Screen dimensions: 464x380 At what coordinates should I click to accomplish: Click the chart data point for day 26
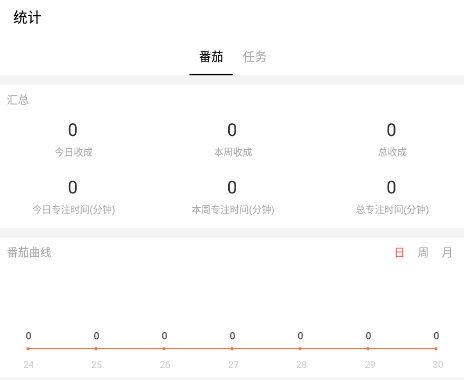click(164, 349)
